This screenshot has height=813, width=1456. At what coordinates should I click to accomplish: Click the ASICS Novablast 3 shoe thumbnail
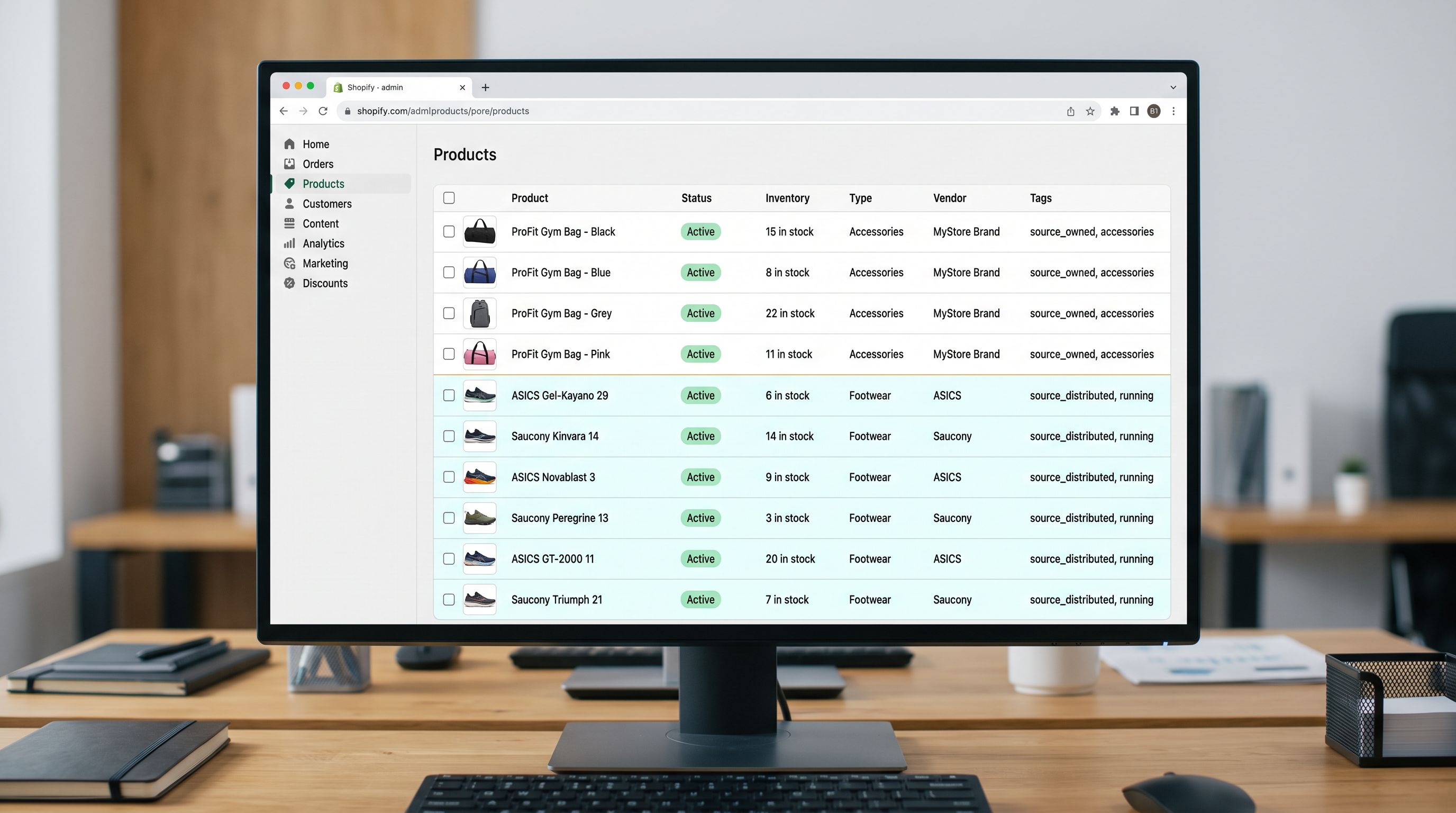(x=479, y=477)
